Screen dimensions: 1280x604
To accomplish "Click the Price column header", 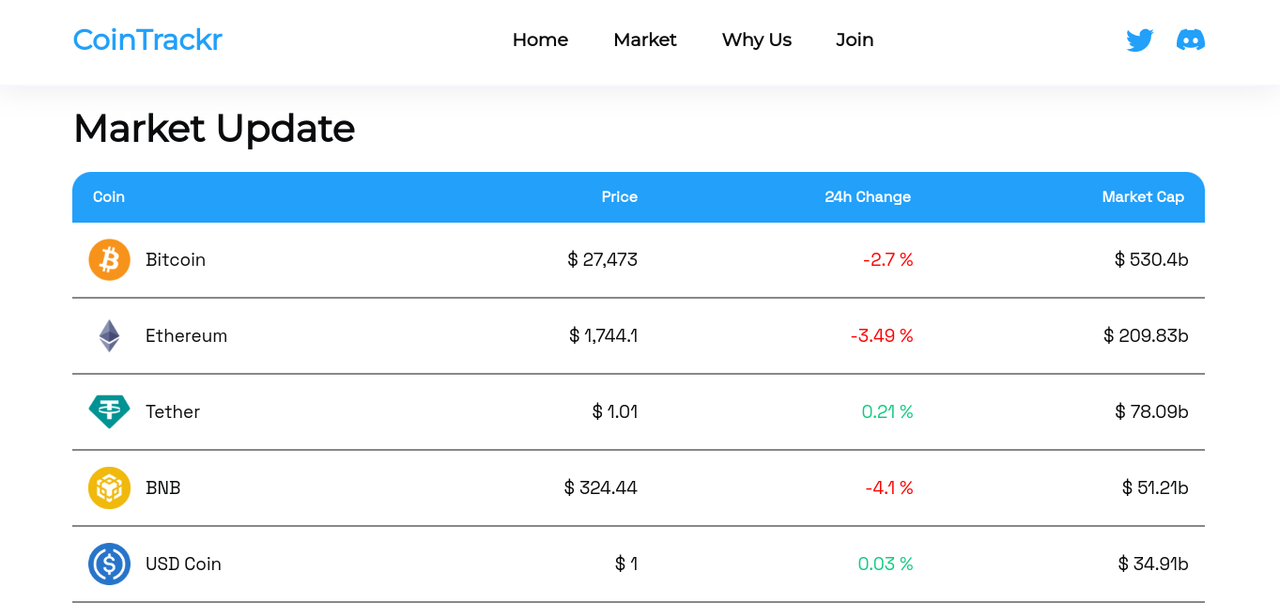I will click(x=619, y=197).
